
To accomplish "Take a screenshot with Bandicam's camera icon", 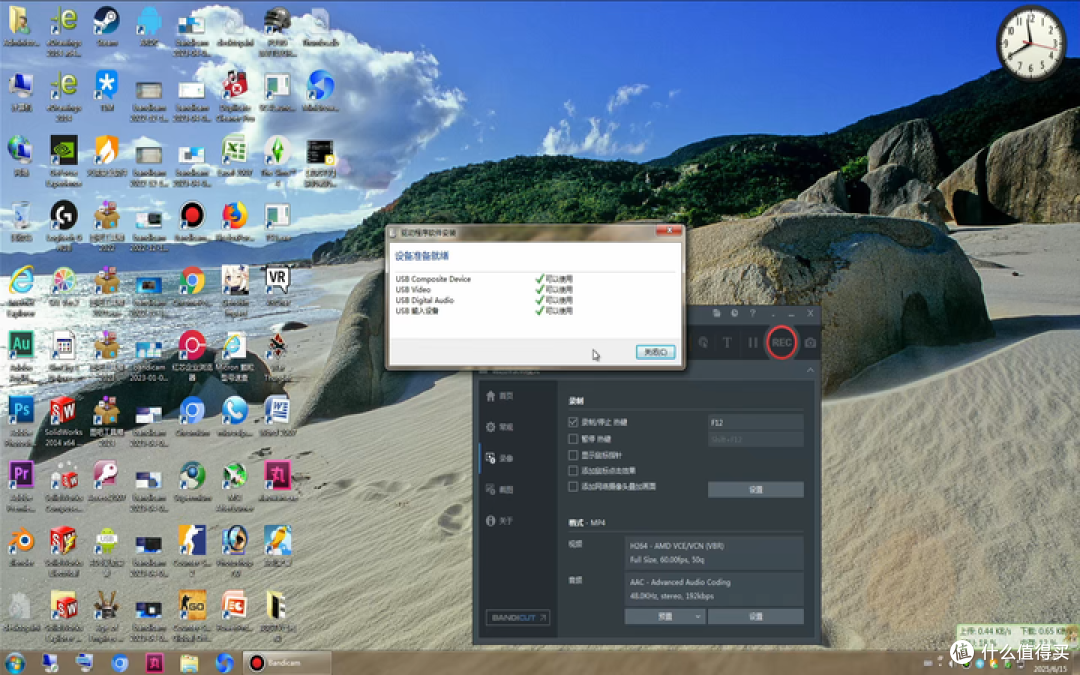I will pos(811,342).
